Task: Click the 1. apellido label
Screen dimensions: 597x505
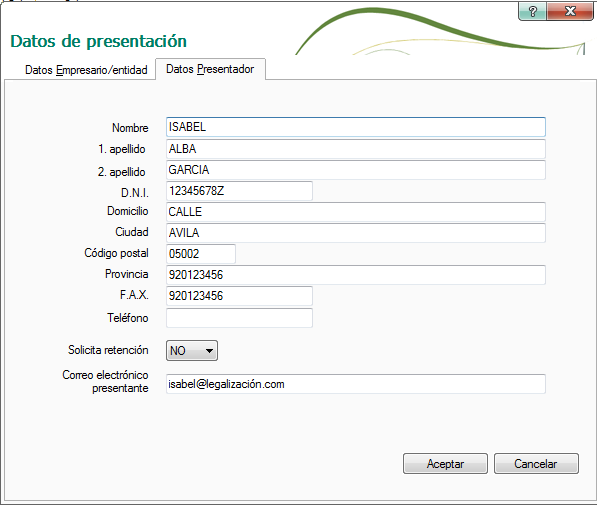Action: pyautogui.click(x=121, y=149)
